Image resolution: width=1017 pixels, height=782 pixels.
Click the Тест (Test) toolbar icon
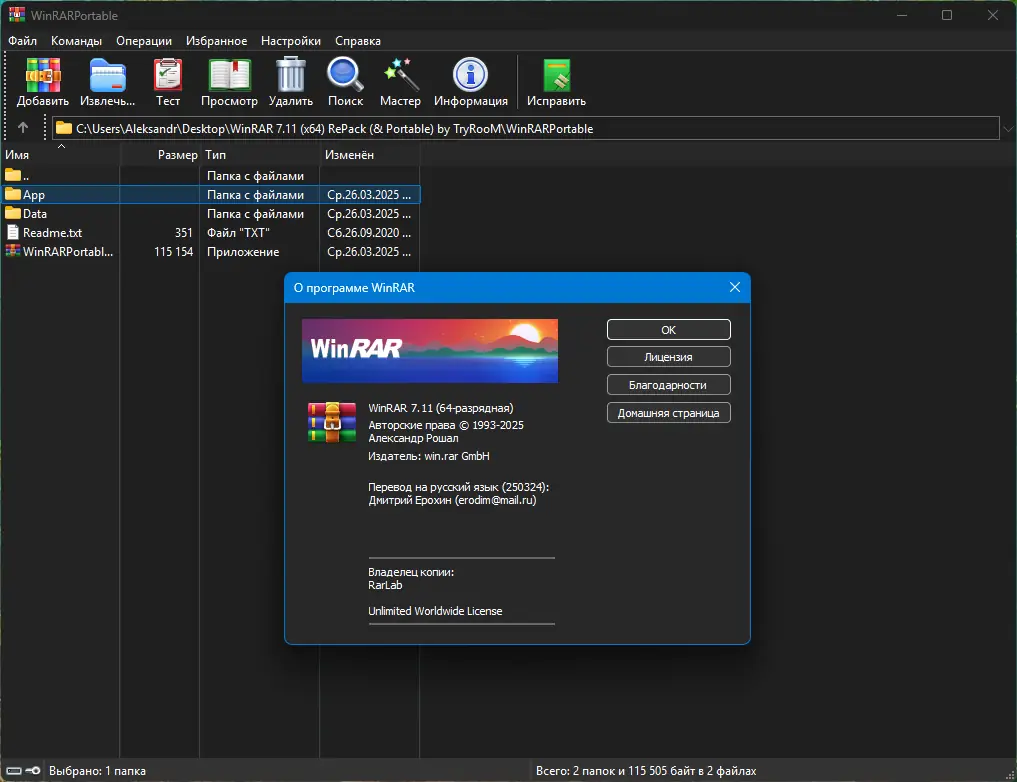click(168, 75)
